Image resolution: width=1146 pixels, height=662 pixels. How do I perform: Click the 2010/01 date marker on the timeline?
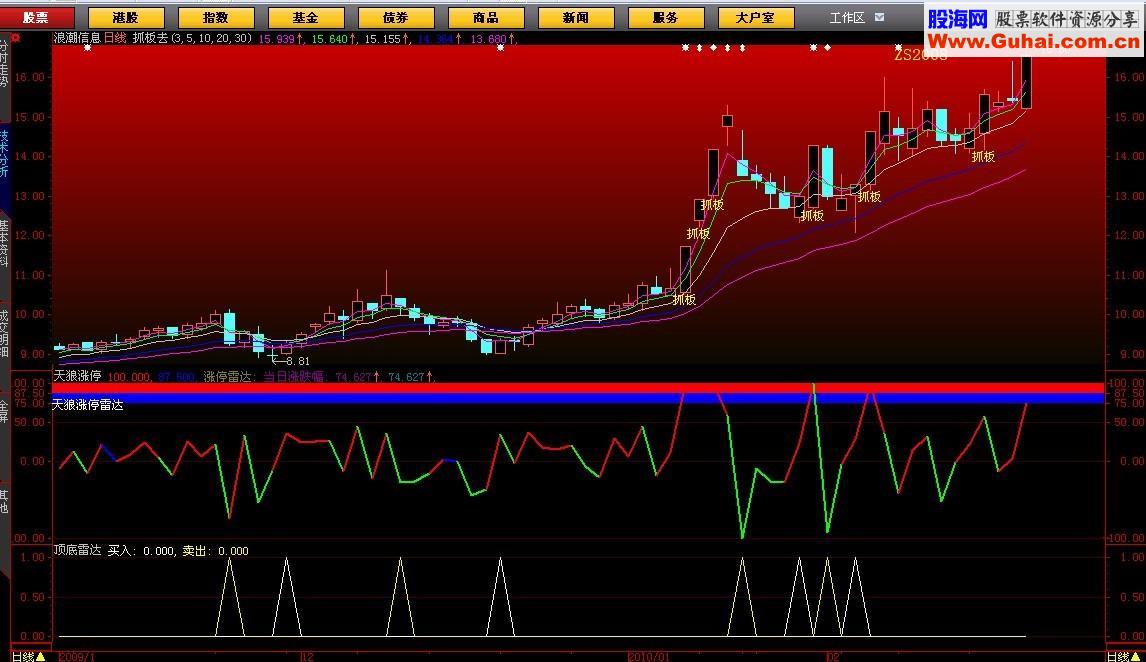tap(649, 657)
